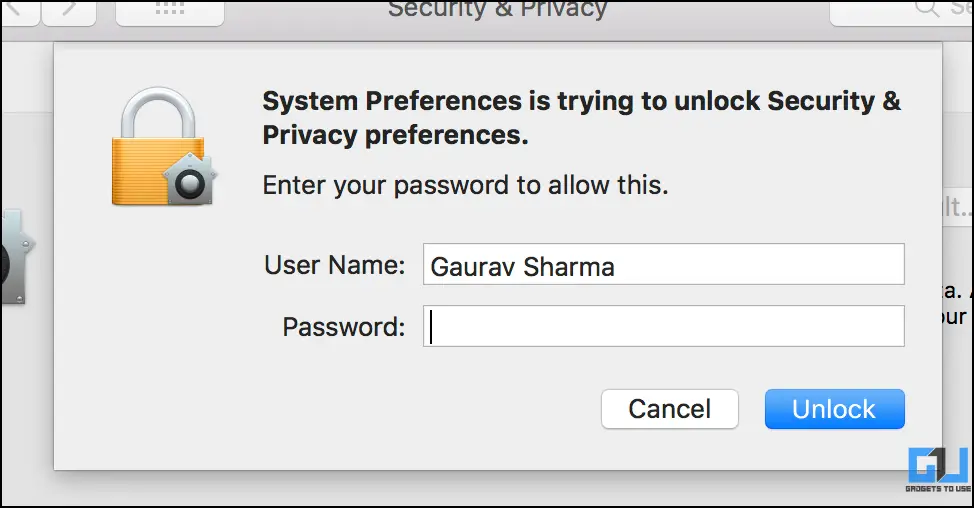Click the "Password:" label
Screen dimensions: 974x508
tap(344, 327)
